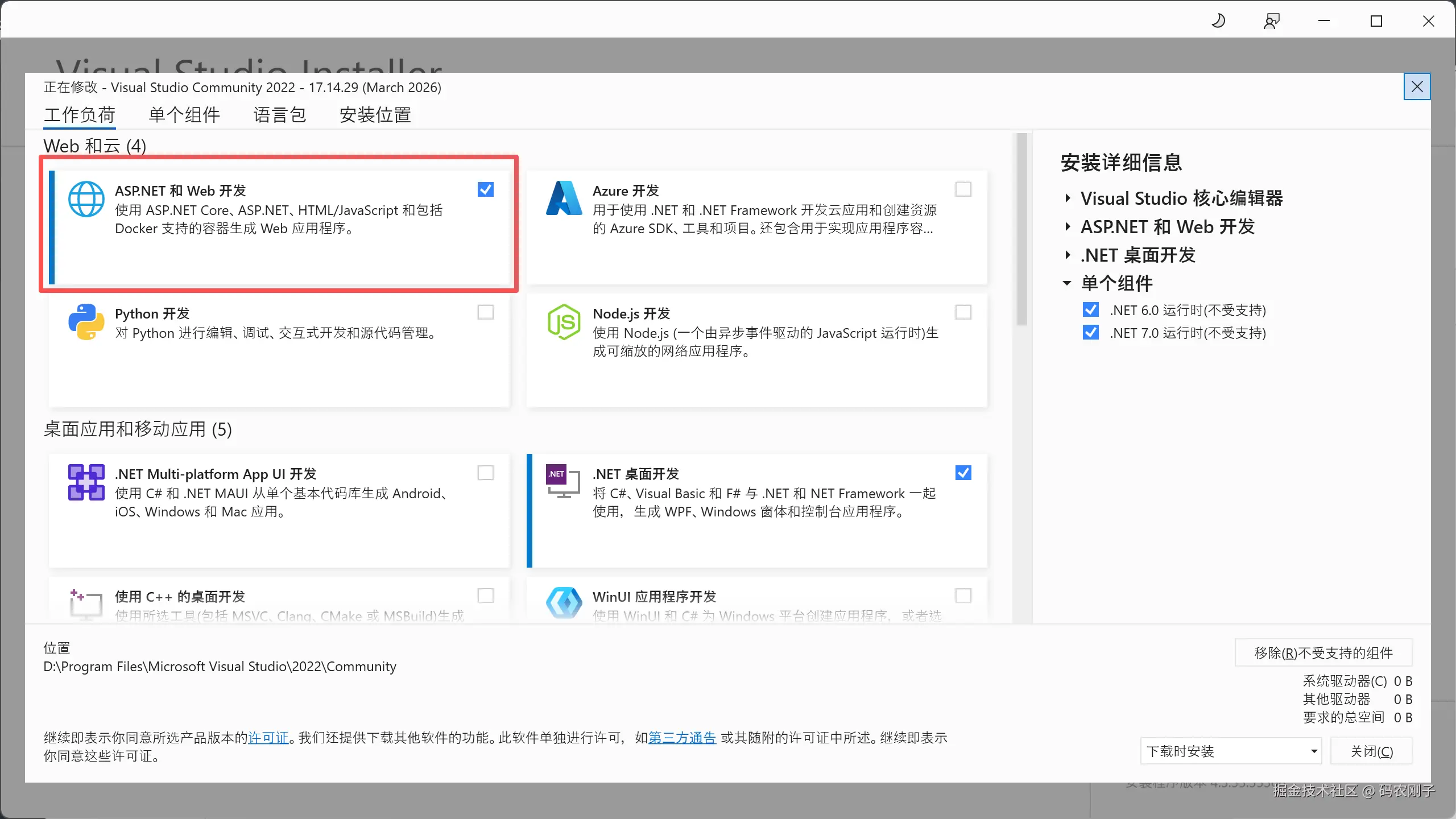Open the 下载时安装 dropdown
Screen dimensions: 1456x819
click(x=1231, y=751)
